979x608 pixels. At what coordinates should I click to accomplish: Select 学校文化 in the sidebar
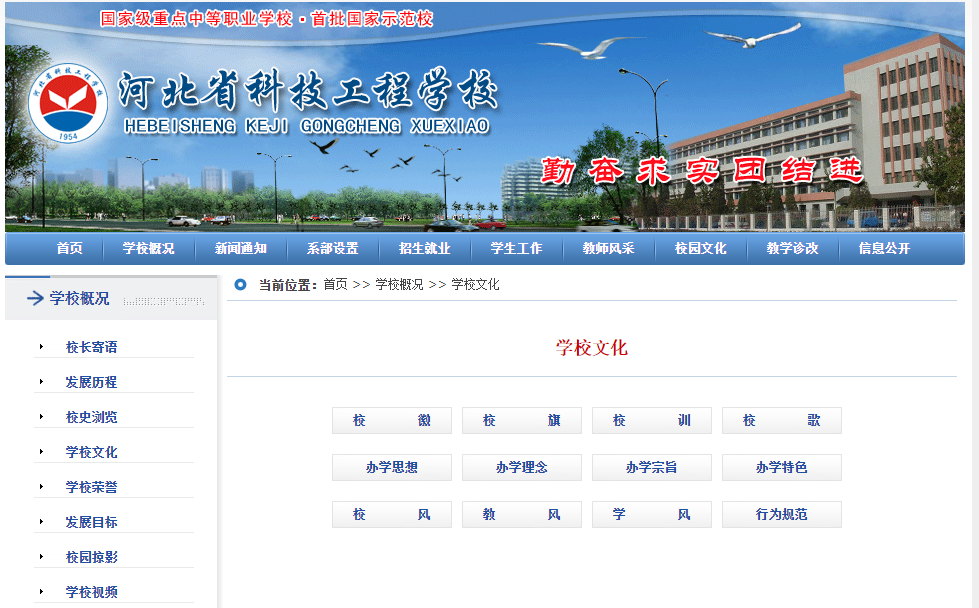92,452
